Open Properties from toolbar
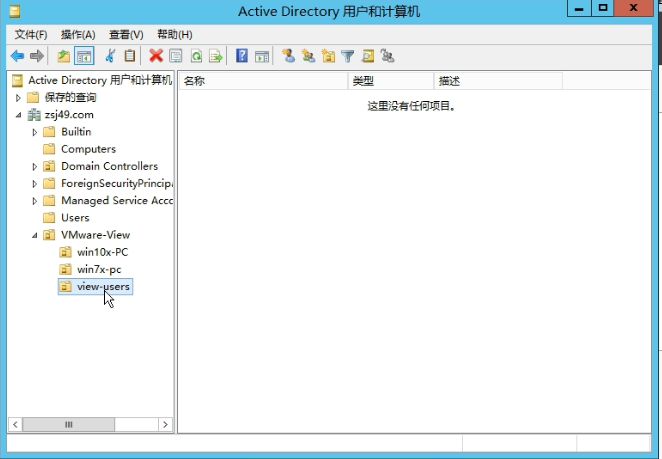 coord(176,56)
